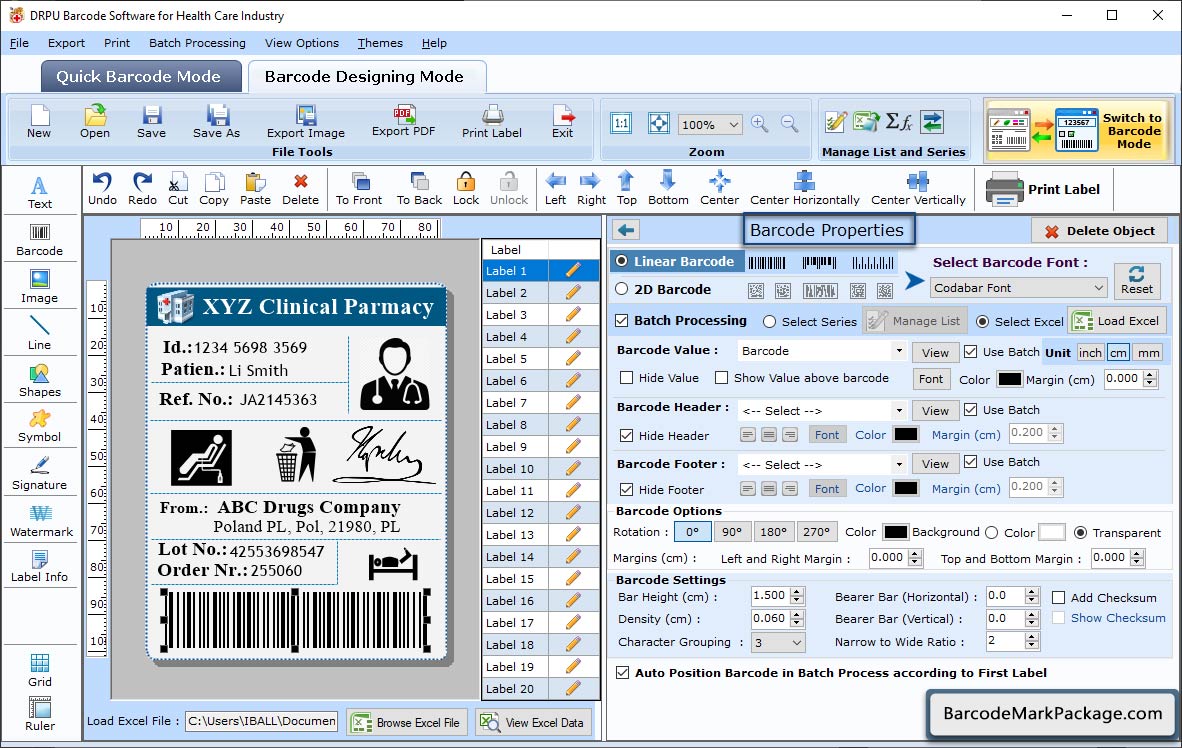Click the Load Excel button

(1117, 321)
